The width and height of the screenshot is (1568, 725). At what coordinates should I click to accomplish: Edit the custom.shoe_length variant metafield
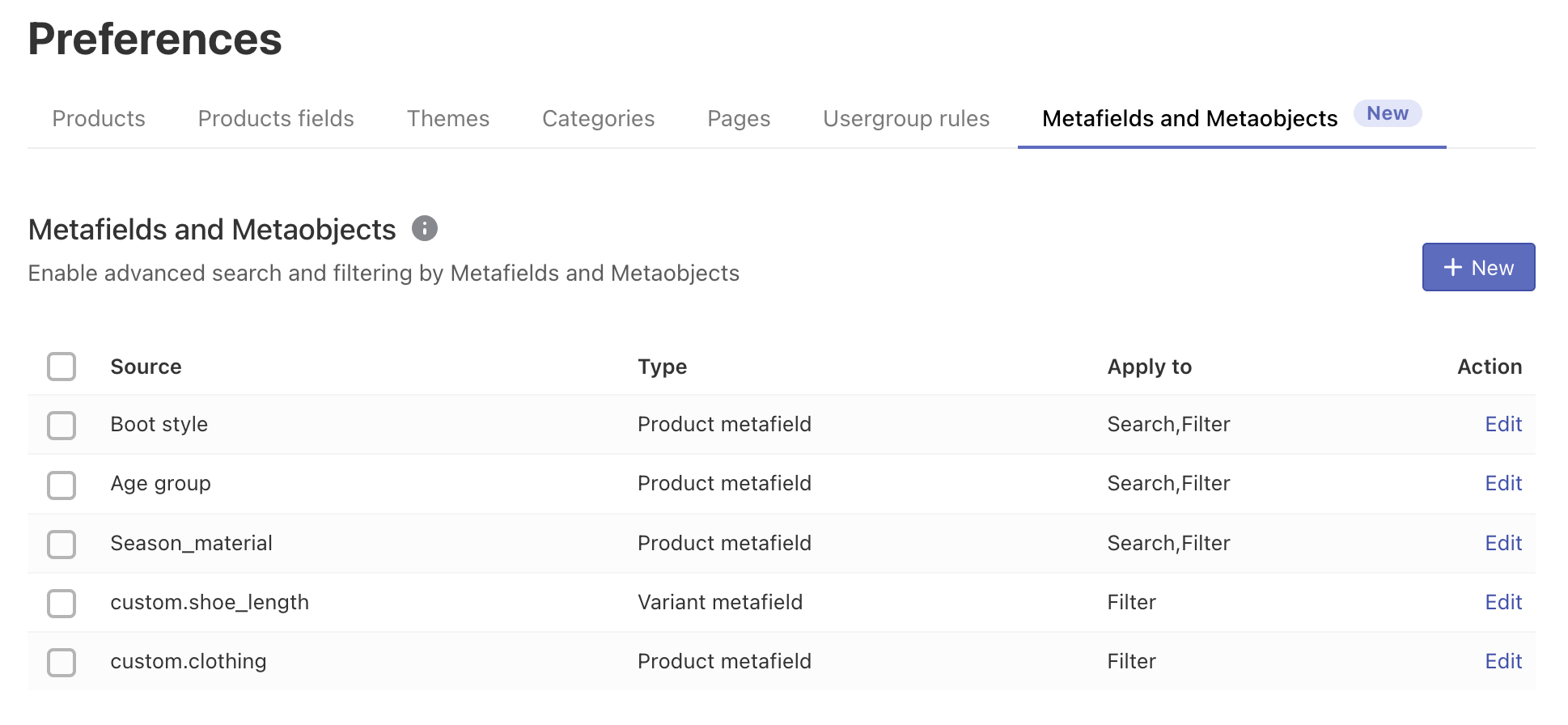click(1503, 603)
